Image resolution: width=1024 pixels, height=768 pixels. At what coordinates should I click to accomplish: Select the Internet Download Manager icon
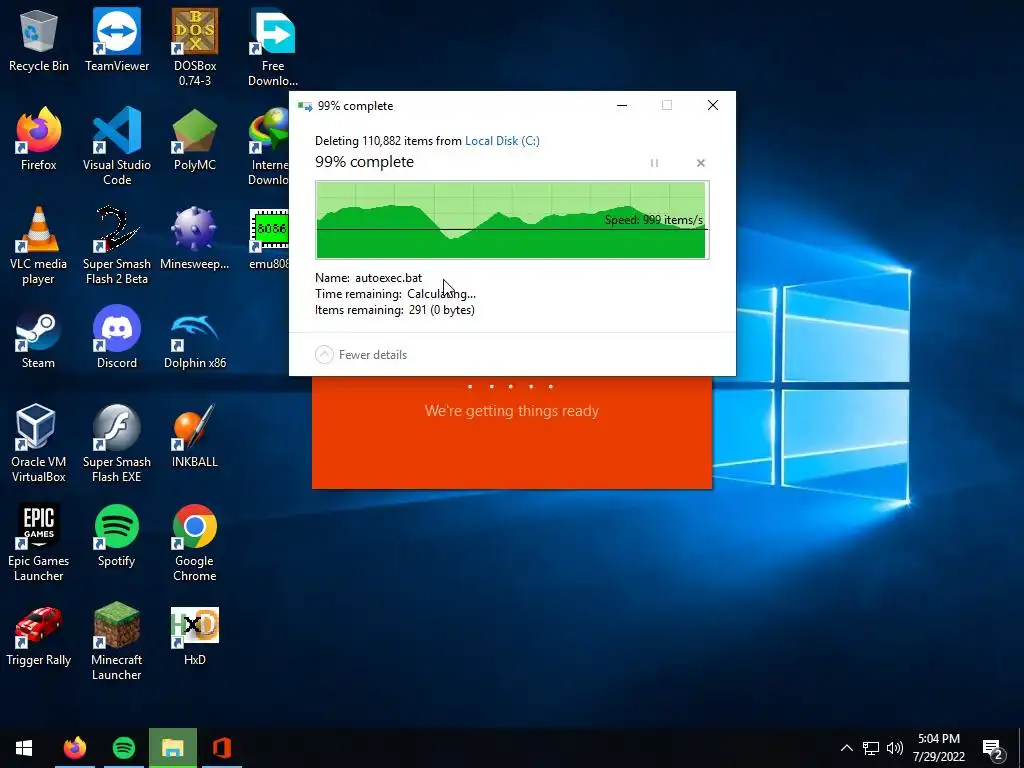click(268, 146)
